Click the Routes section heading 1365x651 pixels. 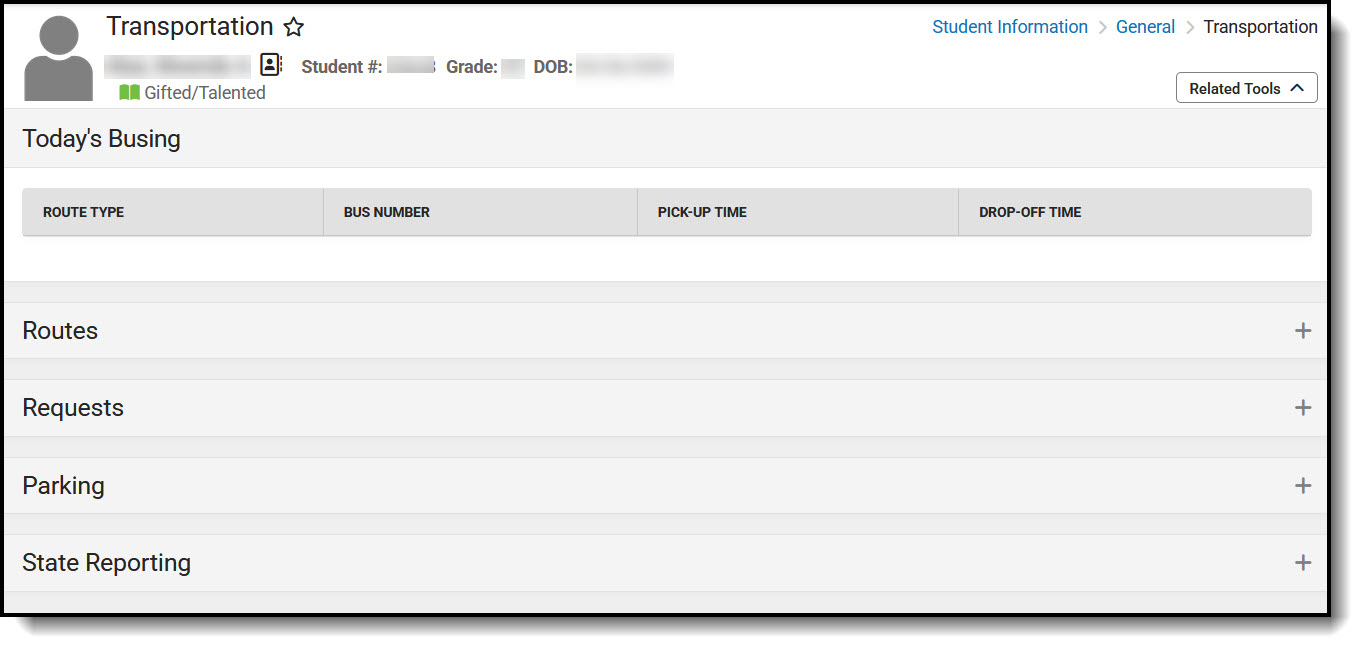(x=60, y=330)
